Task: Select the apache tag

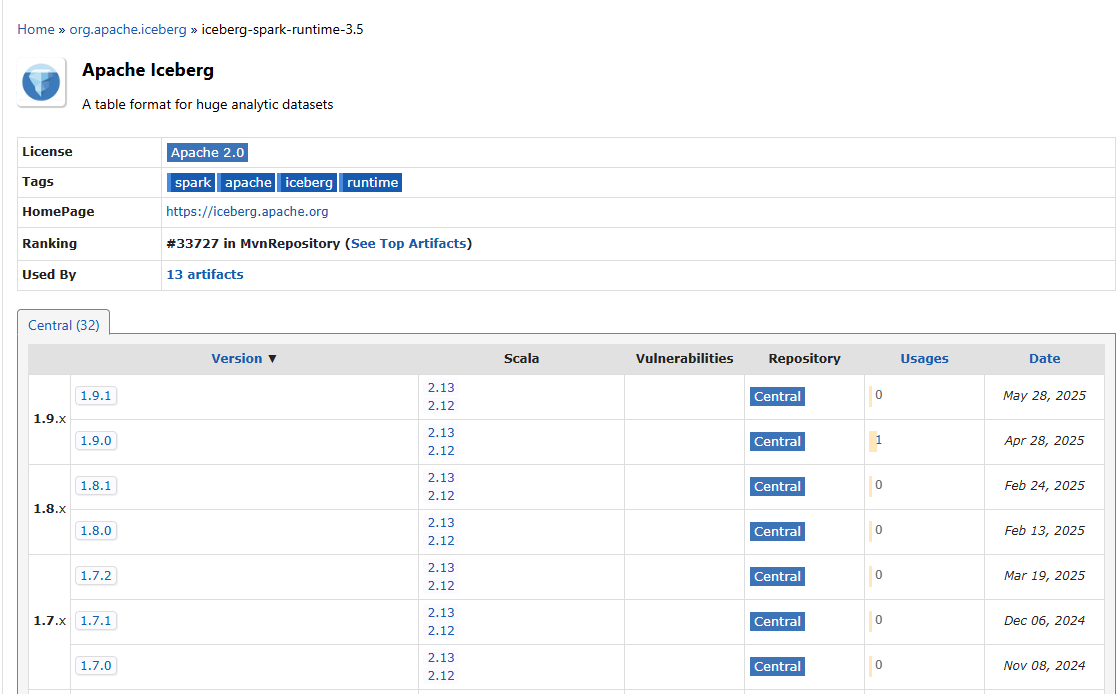Action: pos(247,182)
